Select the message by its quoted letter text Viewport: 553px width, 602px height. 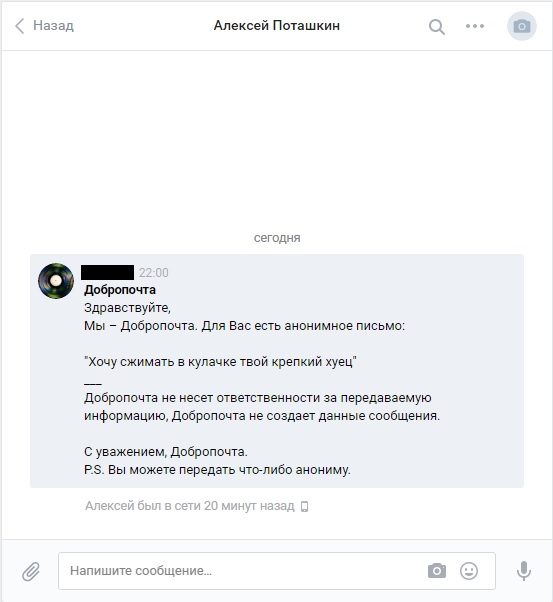click(x=220, y=362)
